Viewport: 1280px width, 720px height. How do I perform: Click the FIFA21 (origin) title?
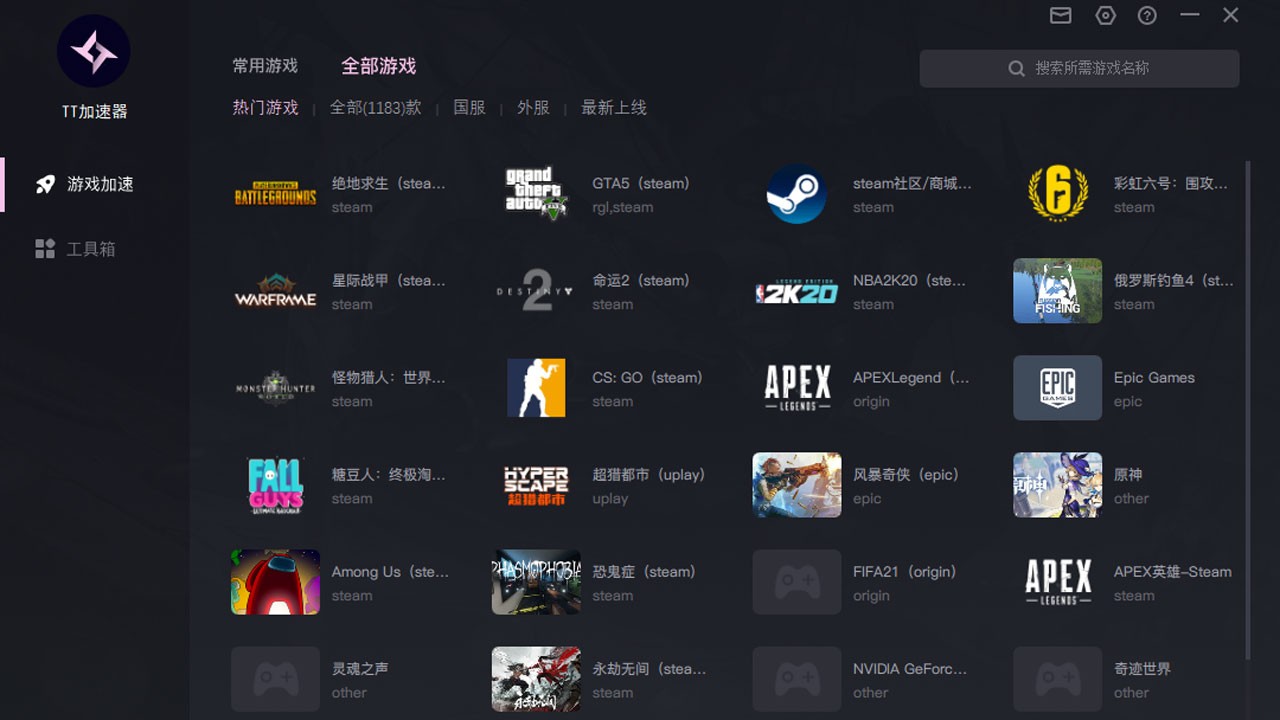[905, 572]
